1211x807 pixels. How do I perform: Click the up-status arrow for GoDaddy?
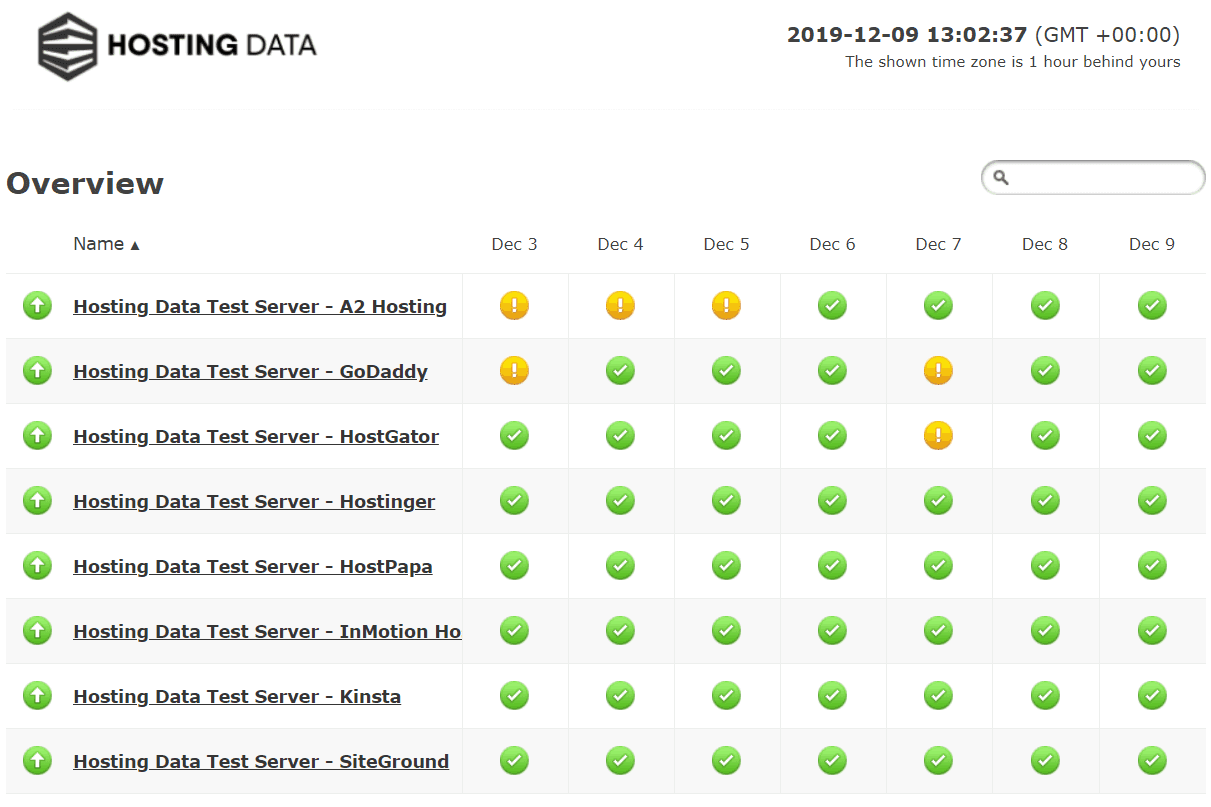pyautogui.click(x=37, y=371)
